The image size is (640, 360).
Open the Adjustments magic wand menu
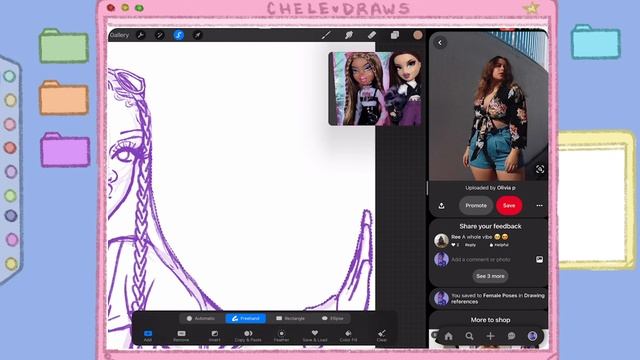tap(159, 35)
